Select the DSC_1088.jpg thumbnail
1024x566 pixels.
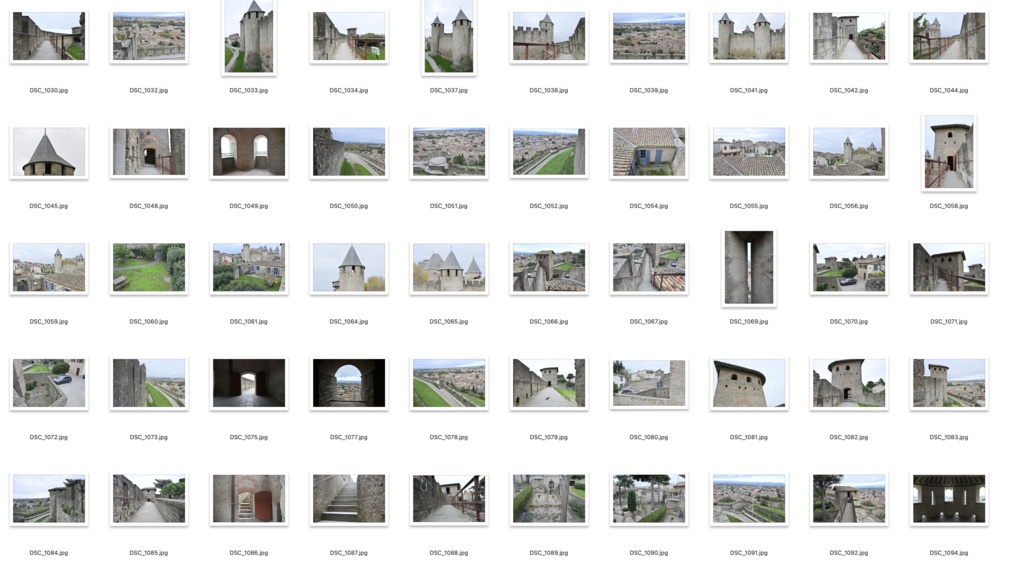pos(449,499)
